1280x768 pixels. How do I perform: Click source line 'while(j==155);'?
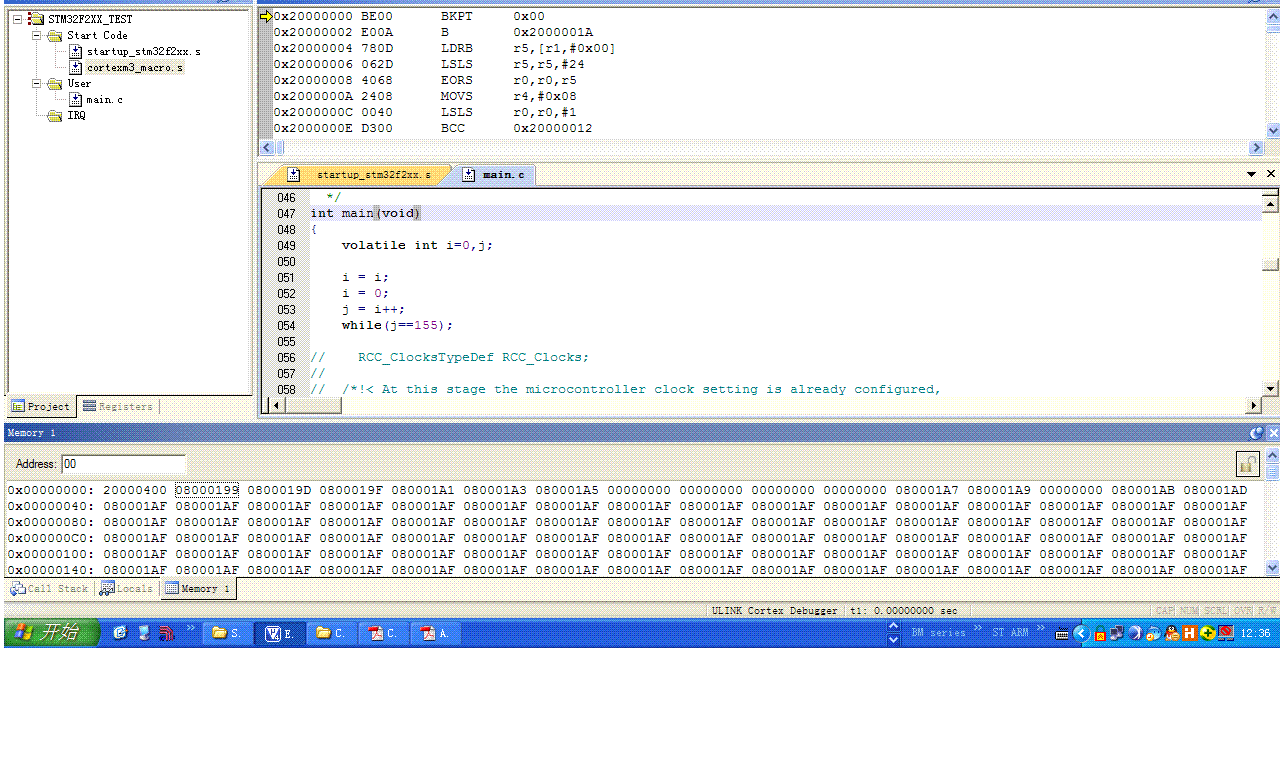click(397, 326)
